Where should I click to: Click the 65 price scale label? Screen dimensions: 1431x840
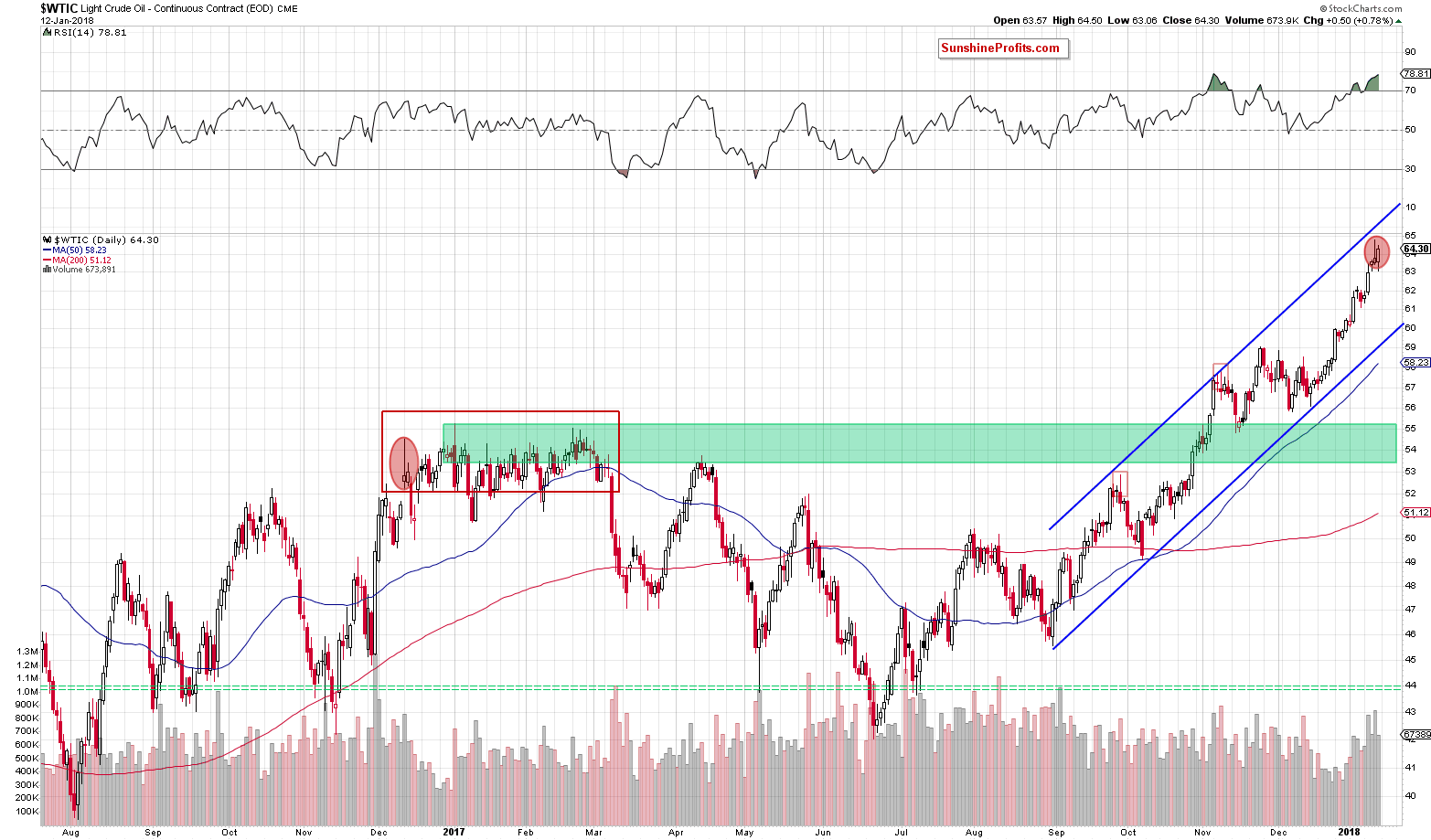point(1411,235)
